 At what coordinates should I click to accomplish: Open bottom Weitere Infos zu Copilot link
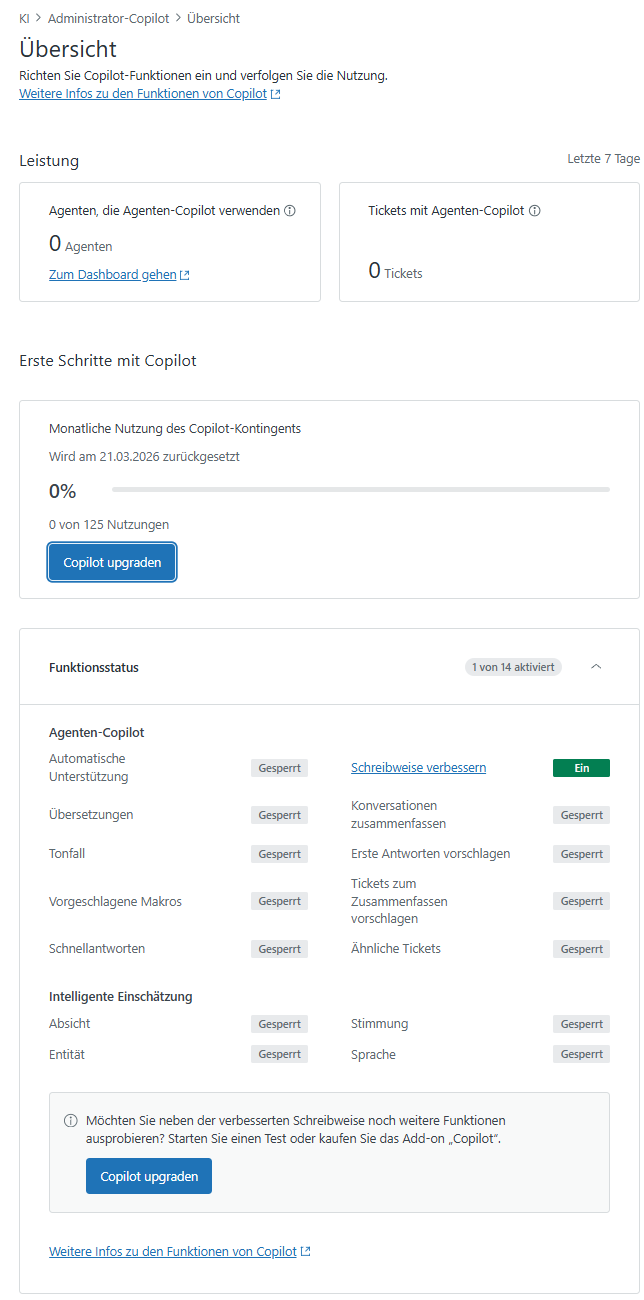tap(173, 1252)
